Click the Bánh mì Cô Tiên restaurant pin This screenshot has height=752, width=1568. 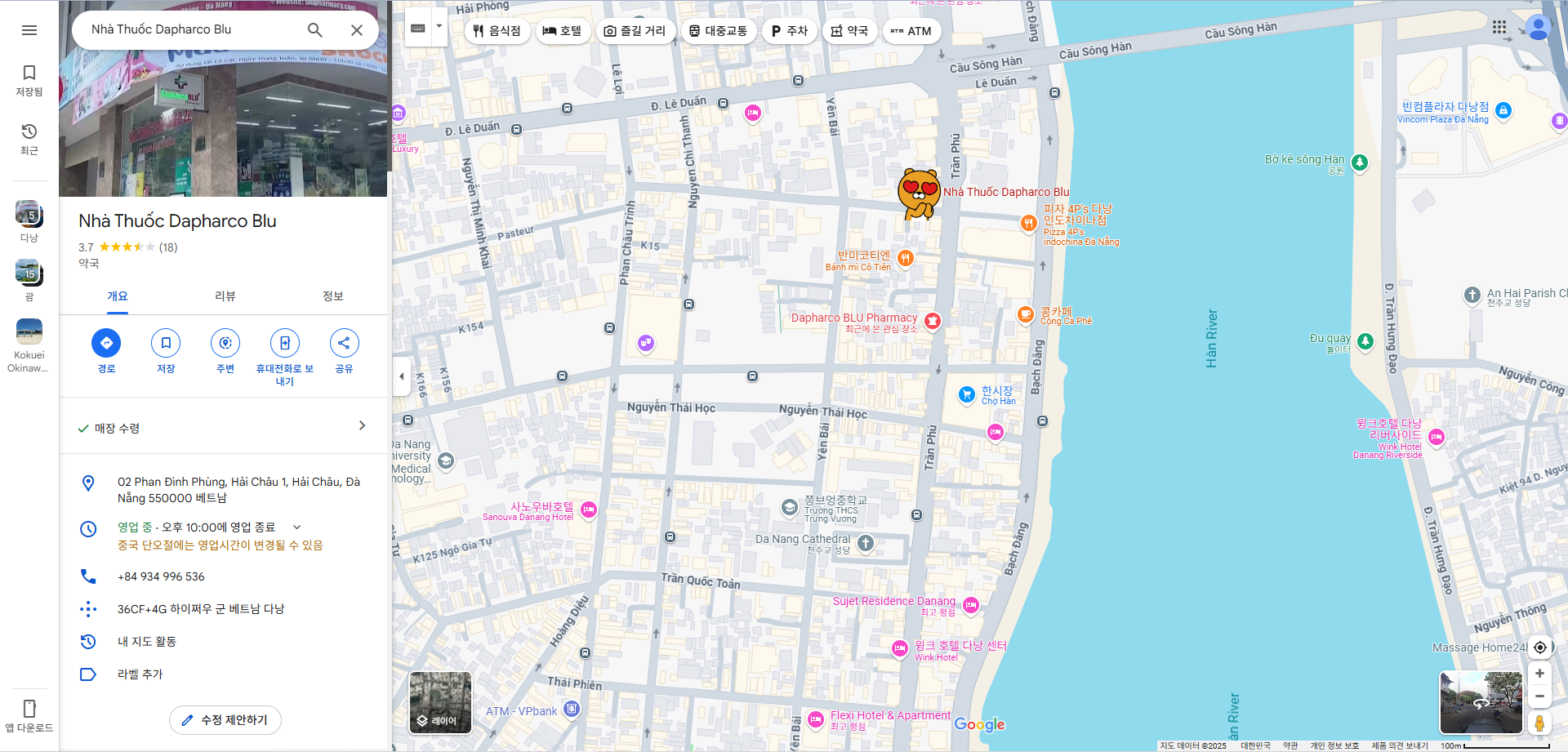905,259
